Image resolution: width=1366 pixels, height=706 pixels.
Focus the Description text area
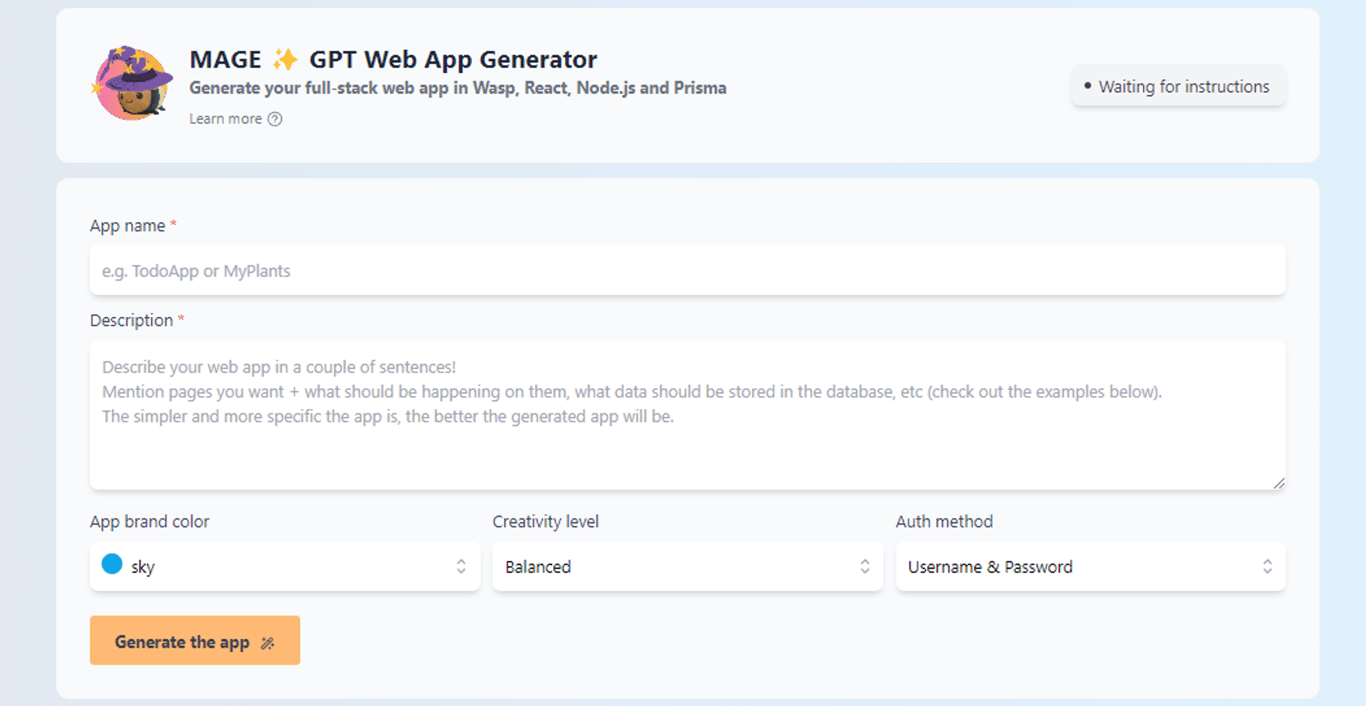tap(687, 415)
